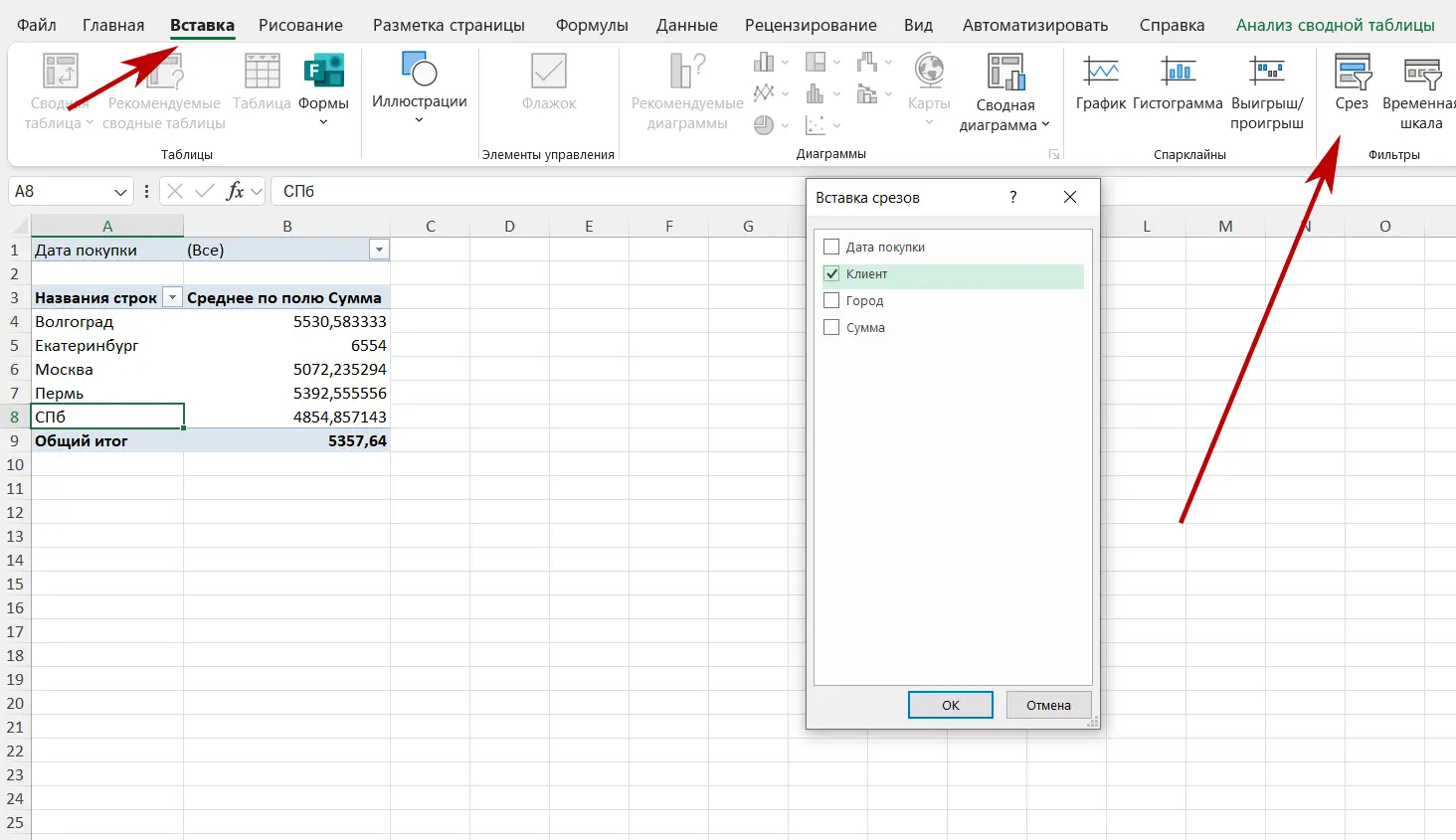The width and height of the screenshot is (1456, 840).
Task: Open the Дата покупки filter dropdown
Action: [379, 251]
